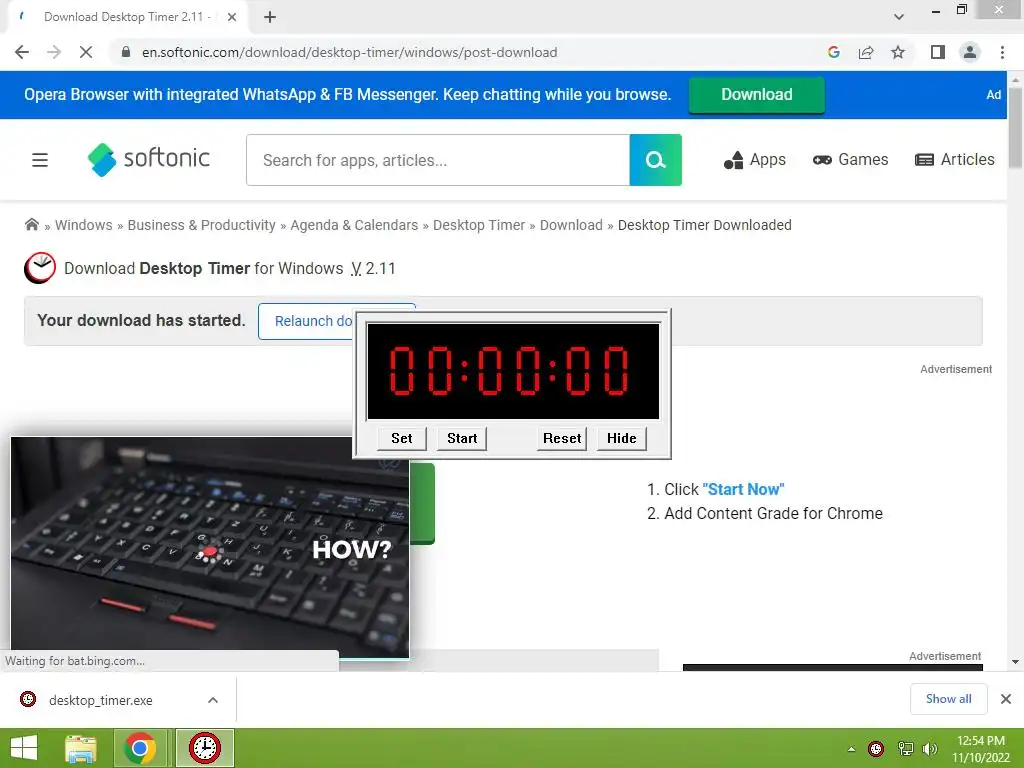Click the Business & Productivity breadcrumb link
Screen dimensions: 1024x768
(x=201, y=225)
